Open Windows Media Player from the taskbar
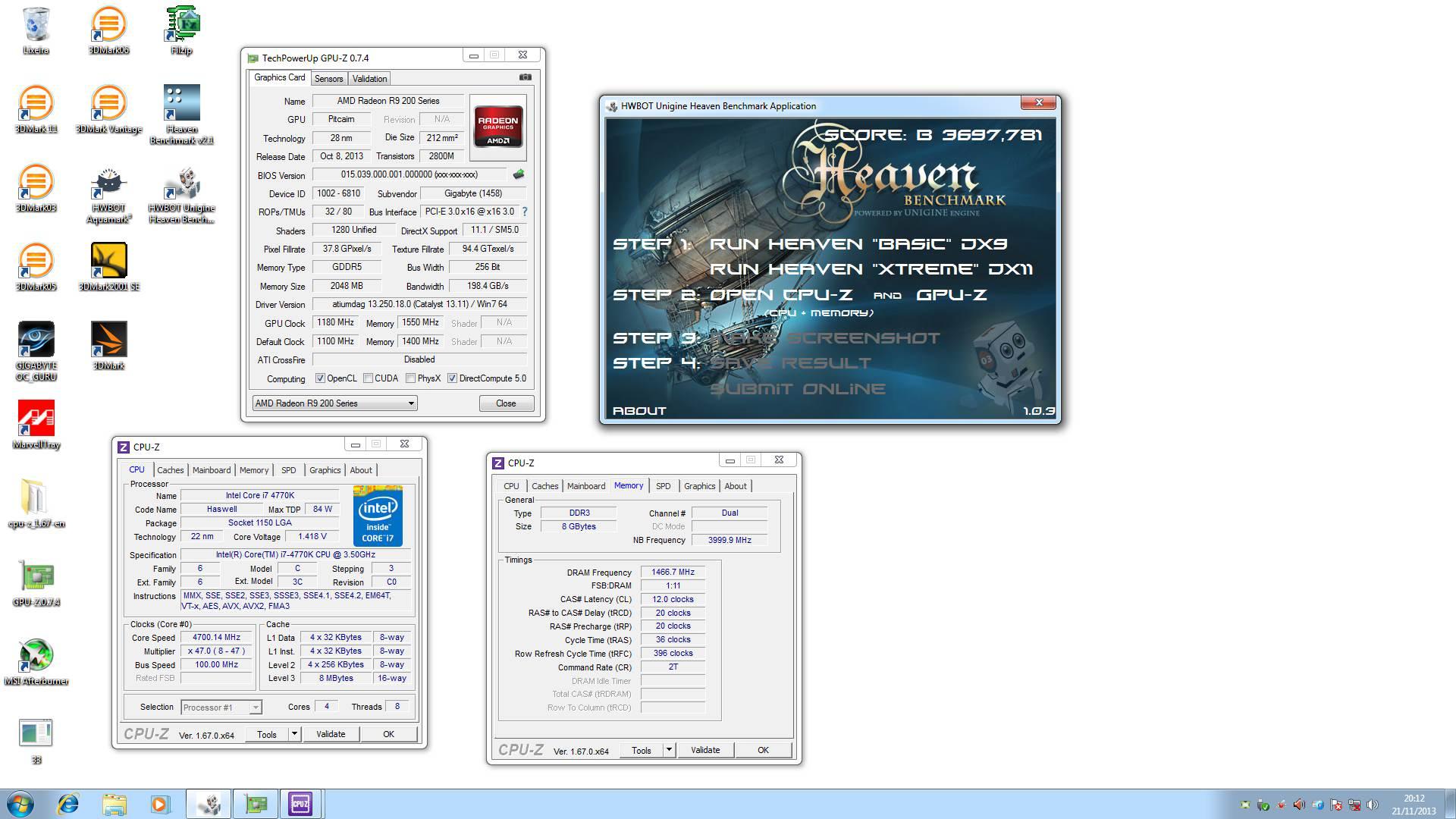Screen dimensions: 1456x819 coord(159,804)
